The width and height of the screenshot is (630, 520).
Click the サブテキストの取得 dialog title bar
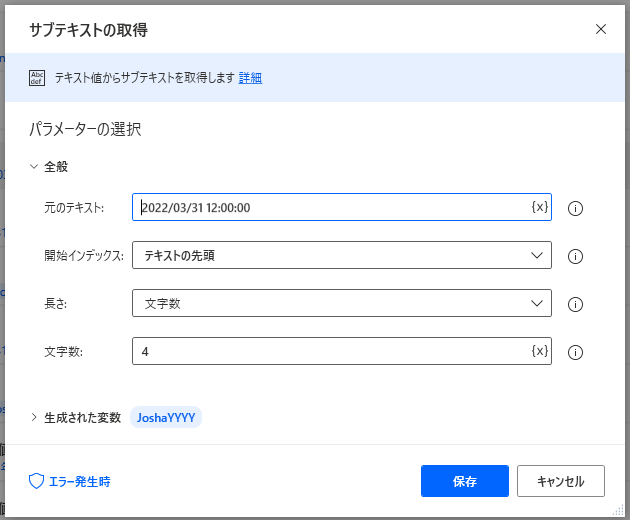[300, 29]
